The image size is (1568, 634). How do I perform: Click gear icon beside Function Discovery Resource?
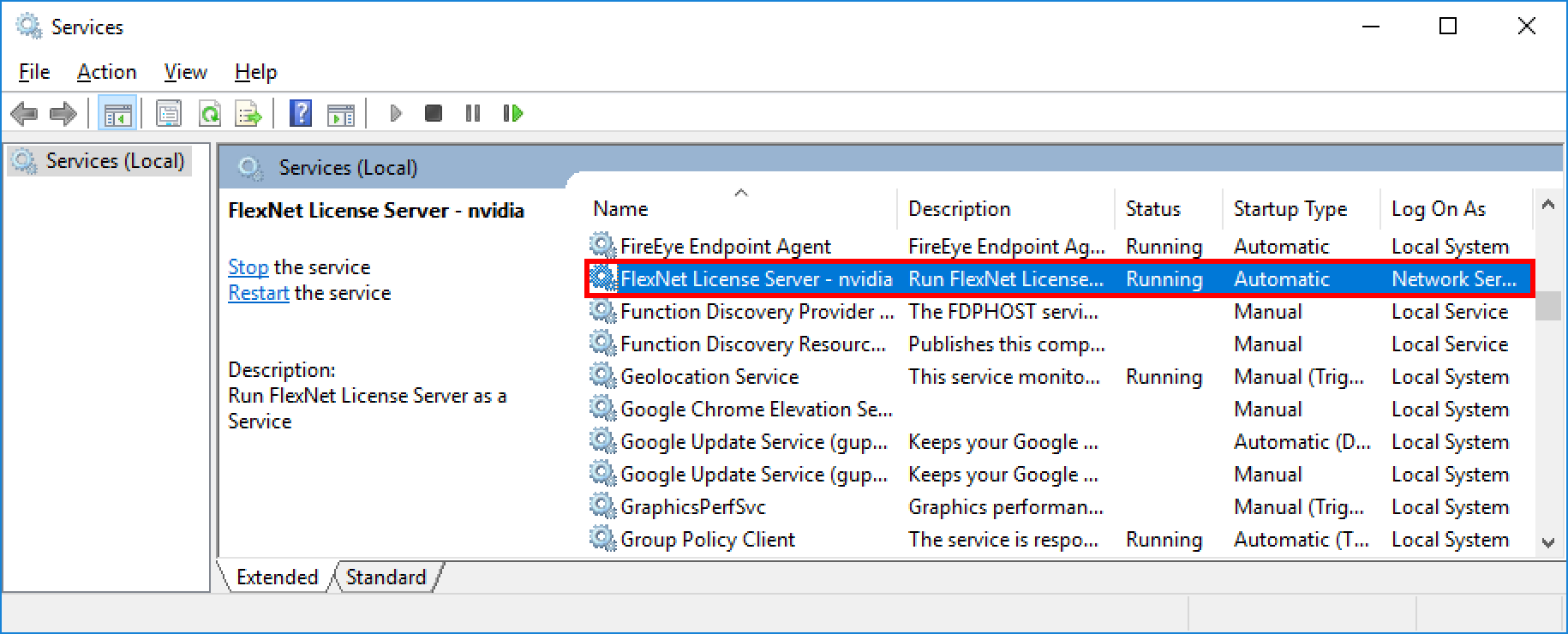603,344
